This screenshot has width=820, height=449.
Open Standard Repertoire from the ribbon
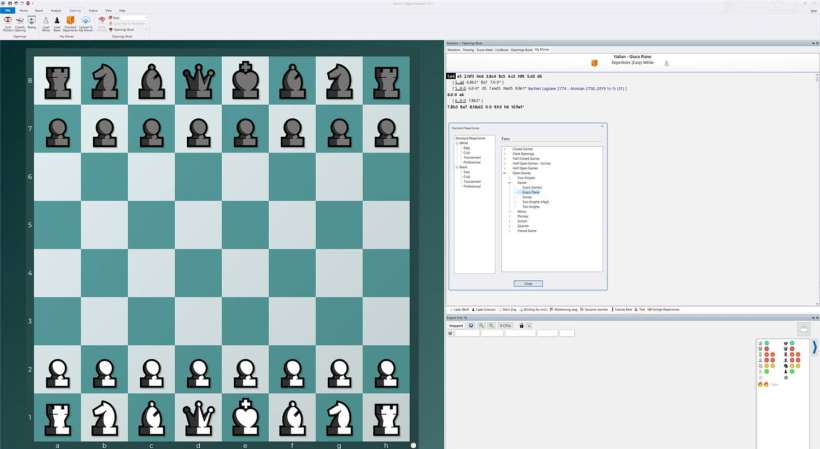[70, 22]
